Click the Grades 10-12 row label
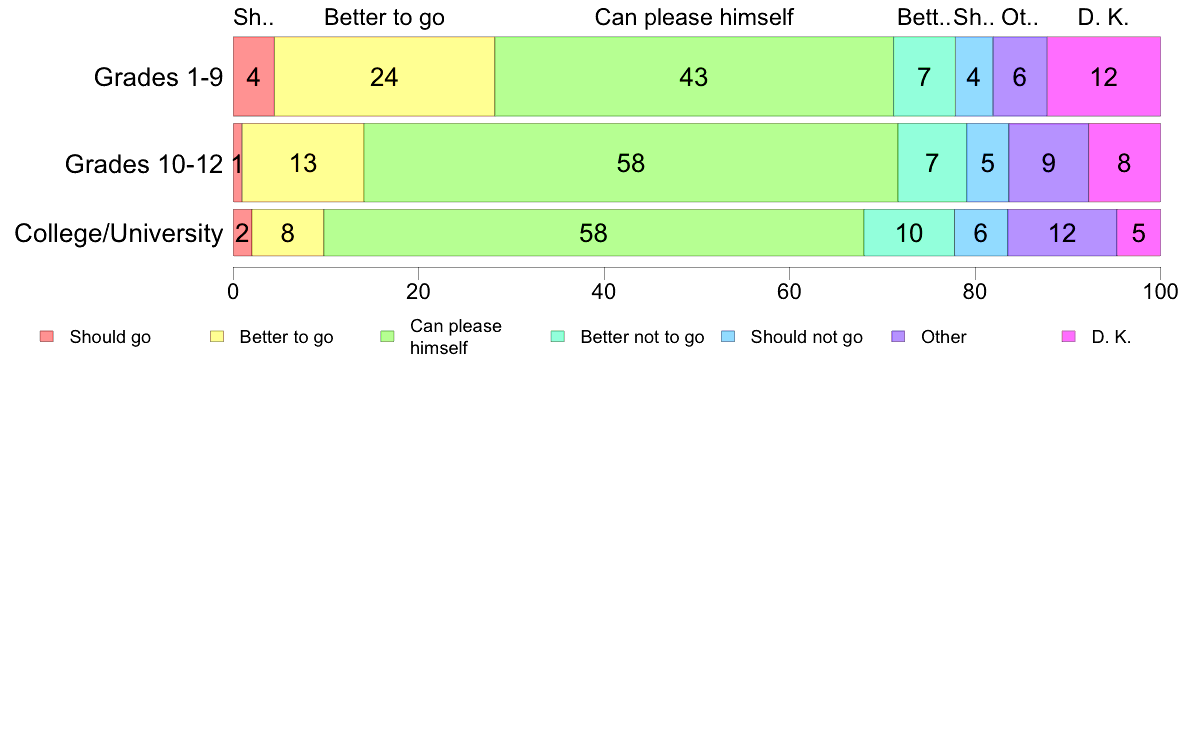Viewport: 1188px width, 736px height. tap(144, 164)
